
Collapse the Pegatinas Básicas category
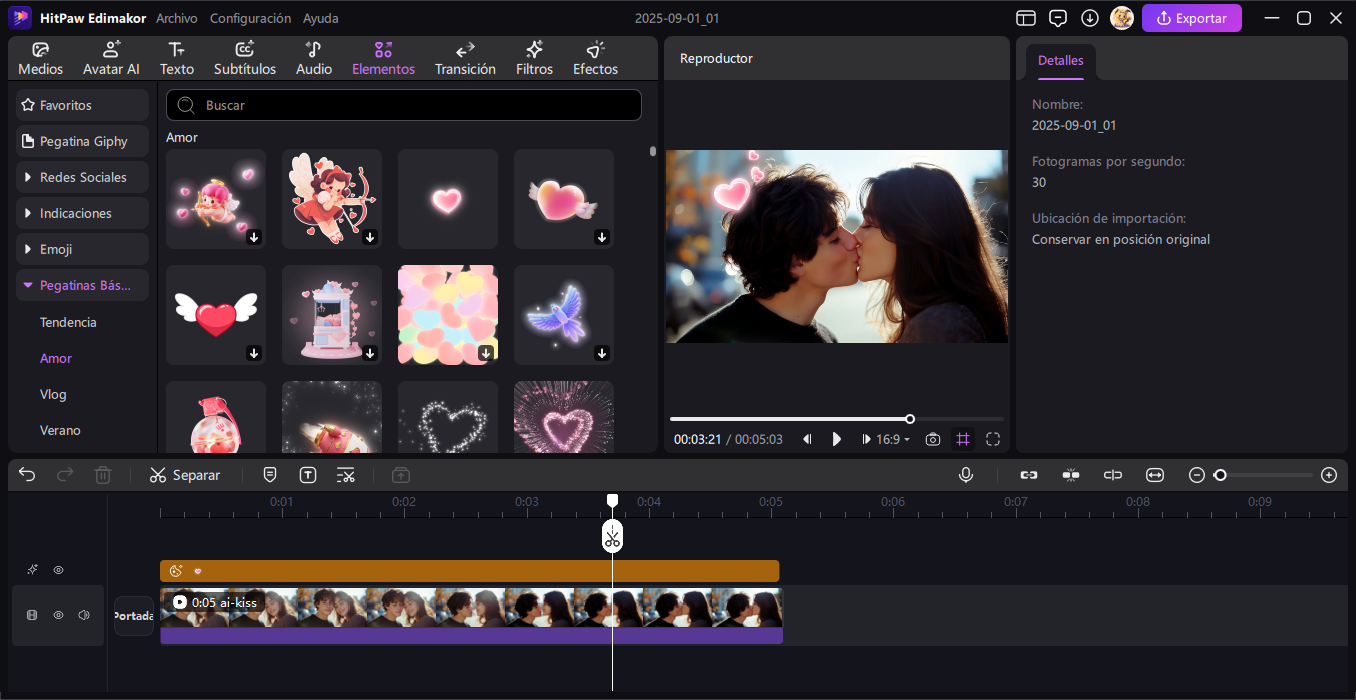[82, 285]
